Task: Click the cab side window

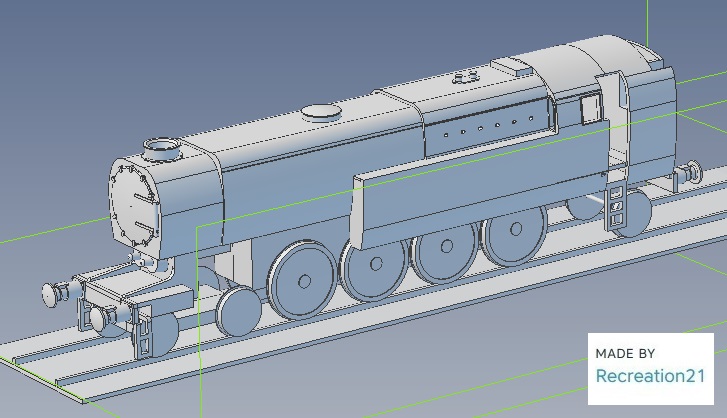Action: coord(590,108)
